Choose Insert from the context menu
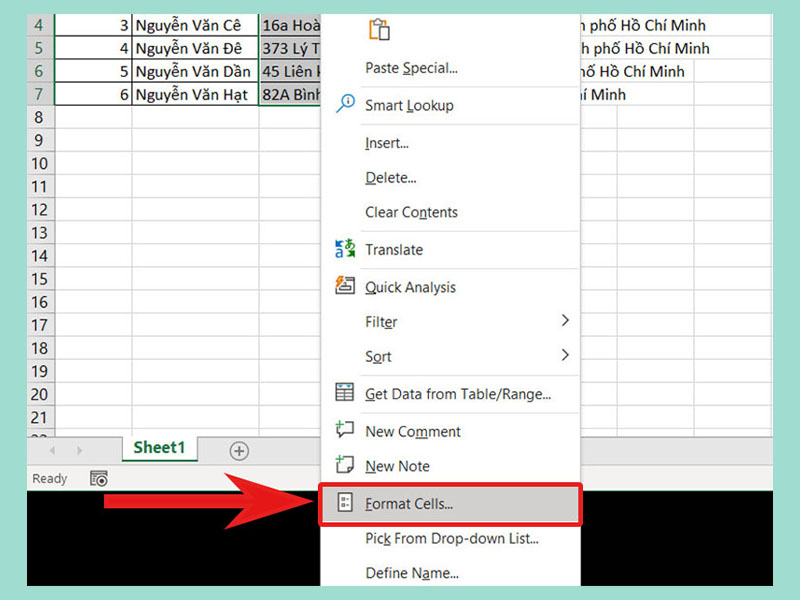Image resolution: width=800 pixels, height=600 pixels. click(x=387, y=143)
